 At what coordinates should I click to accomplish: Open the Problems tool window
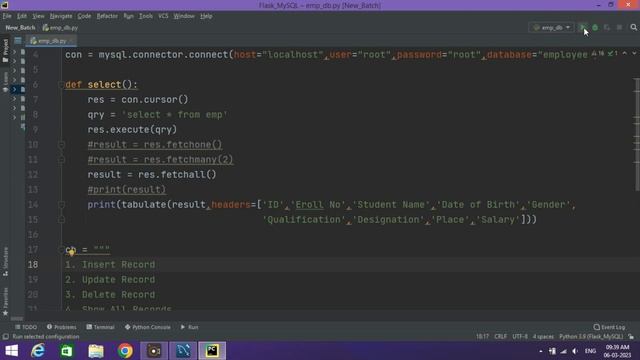coord(62,327)
